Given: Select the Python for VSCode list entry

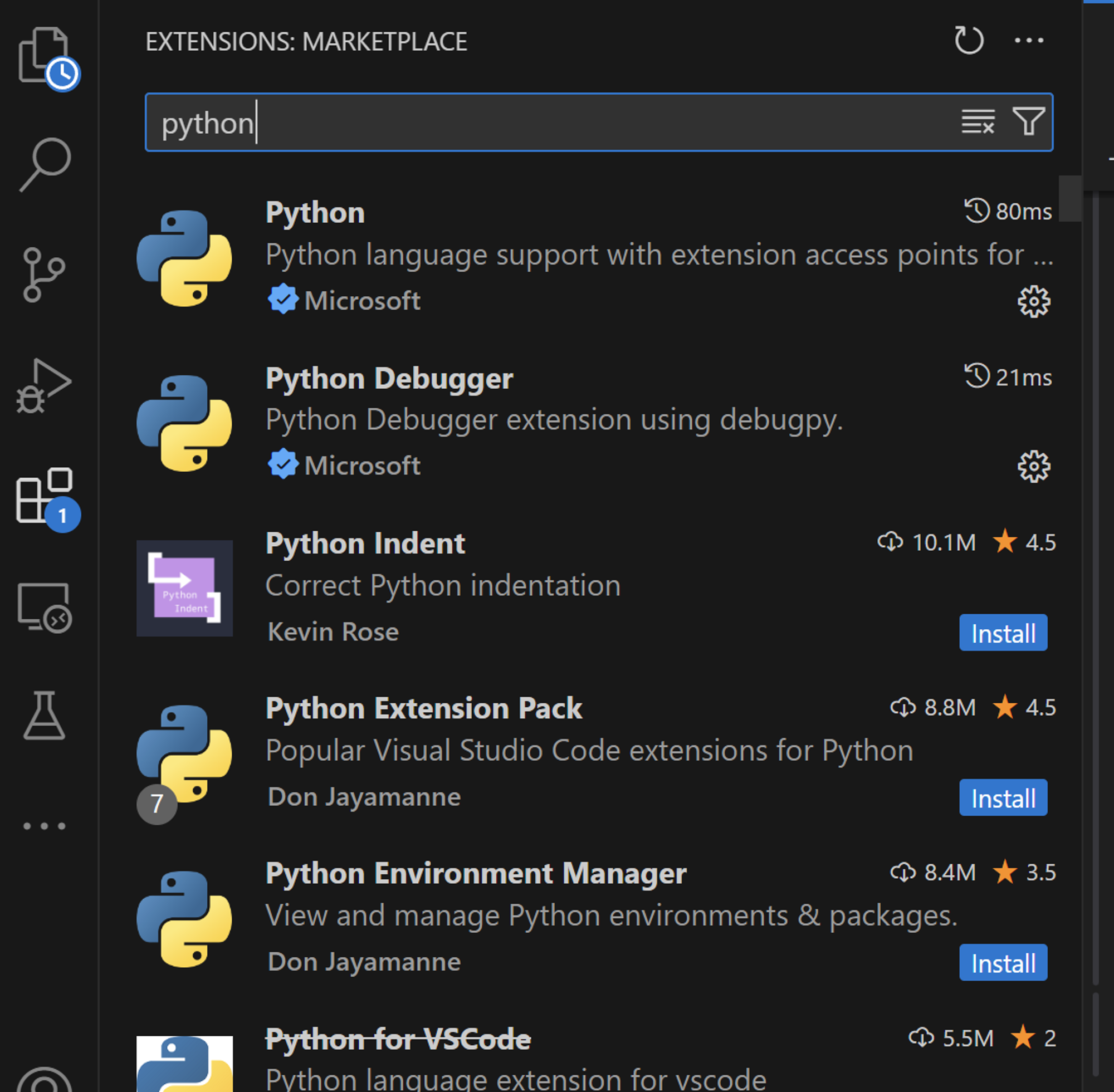Looking at the screenshot, I should [x=398, y=1039].
